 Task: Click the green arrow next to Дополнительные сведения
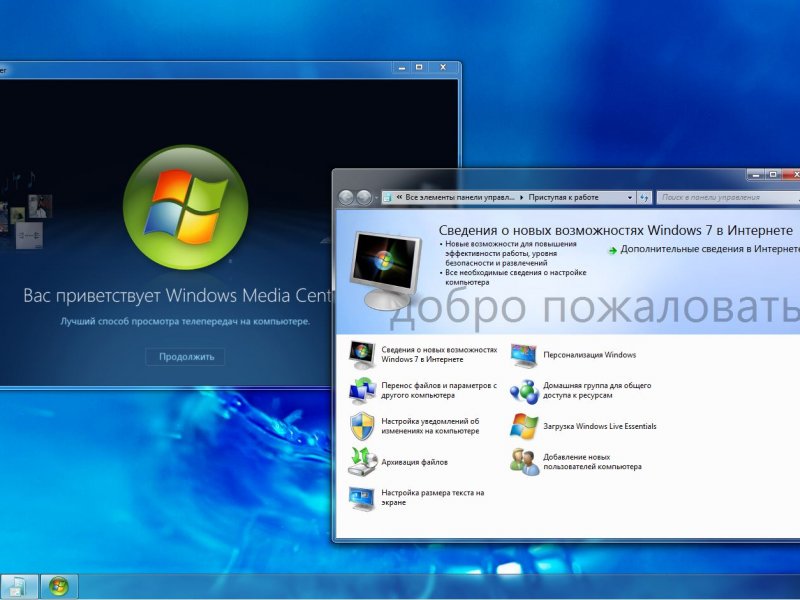point(613,251)
